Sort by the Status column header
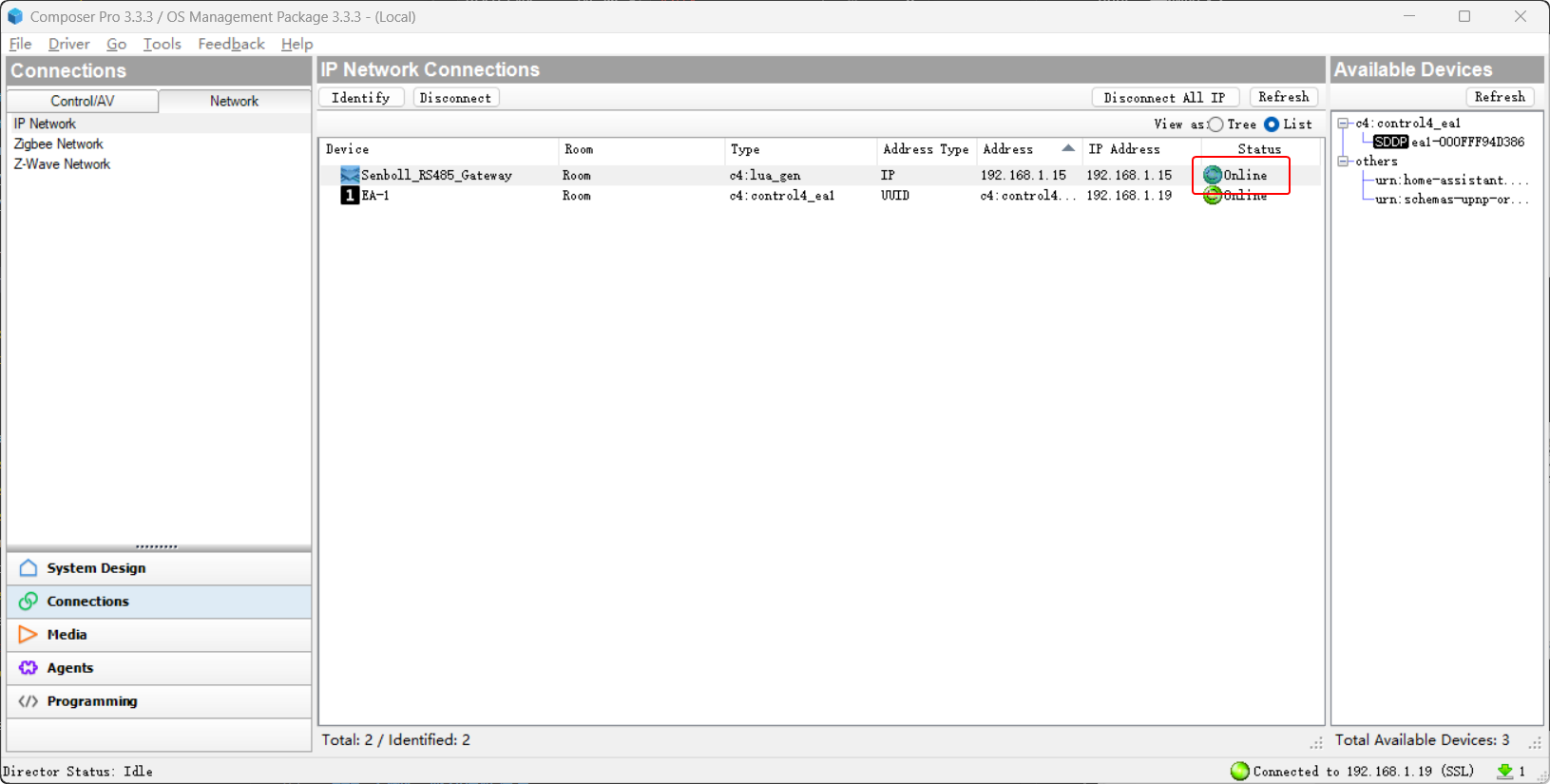 click(x=1259, y=149)
